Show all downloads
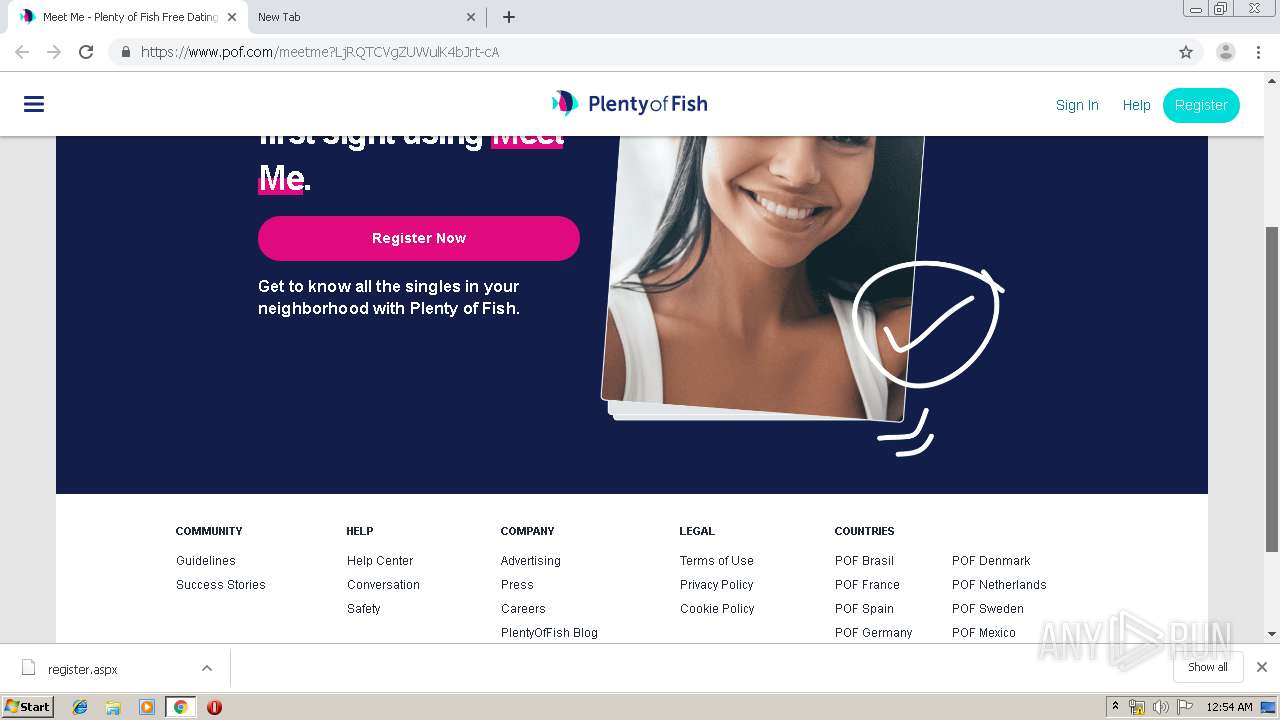1280x720 pixels. pyautogui.click(x=1208, y=667)
